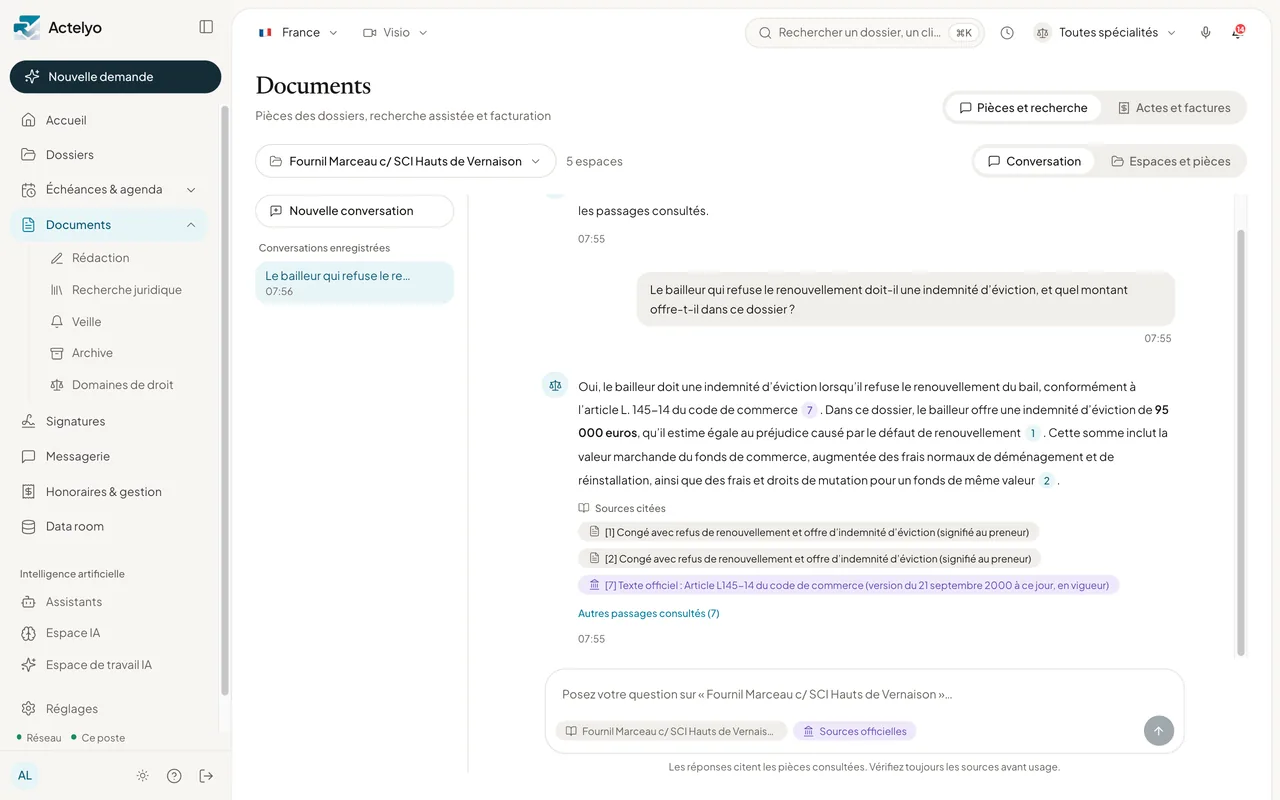Collapse the Documents sidebar section
1280x800 pixels.
pyautogui.click(x=191, y=225)
